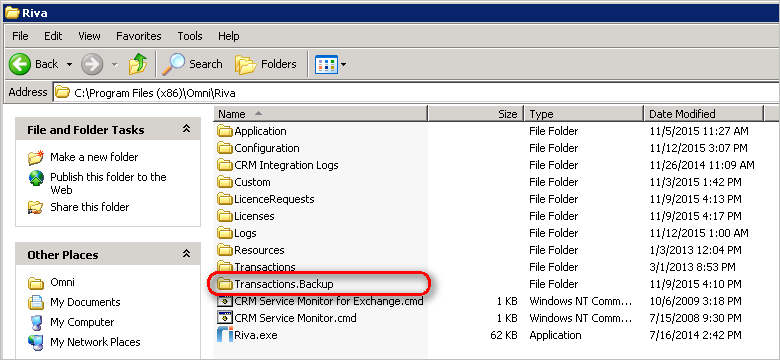Click Share this folder link

90,207
